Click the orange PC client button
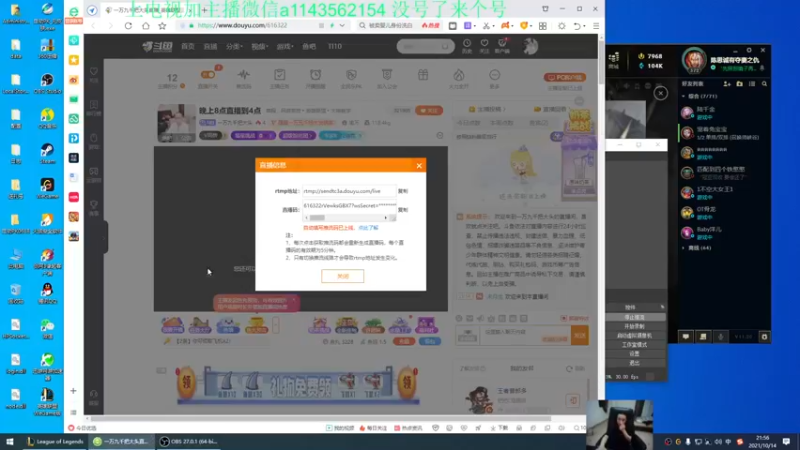Screen dimensions: 800x450 pyautogui.click(x=565, y=78)
